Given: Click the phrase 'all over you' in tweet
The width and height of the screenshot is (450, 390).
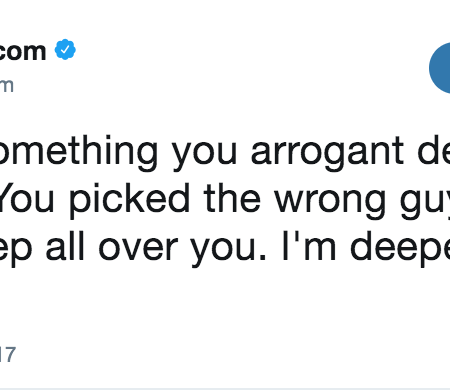Looking at the screenshot, I should coord(156,248).
